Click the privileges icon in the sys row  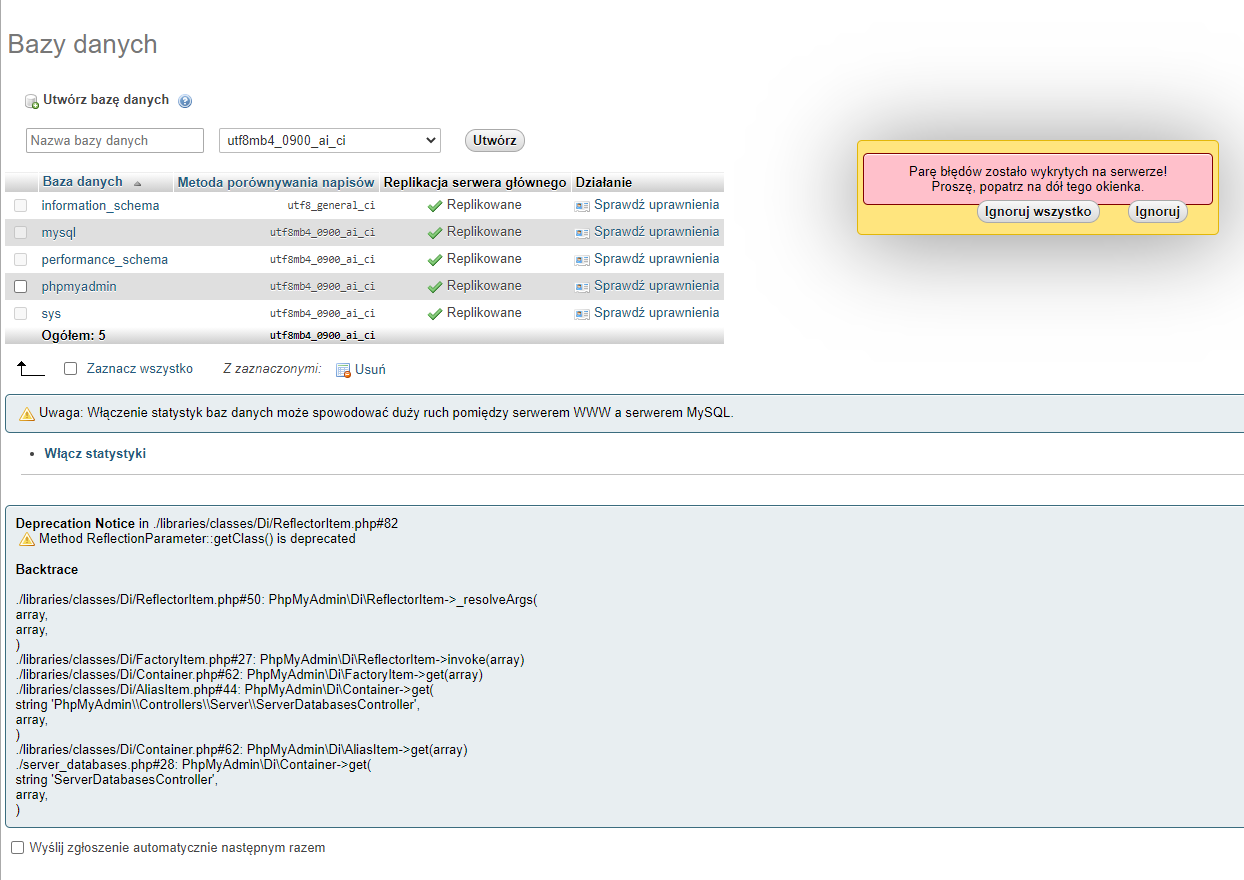pos(582,313)
